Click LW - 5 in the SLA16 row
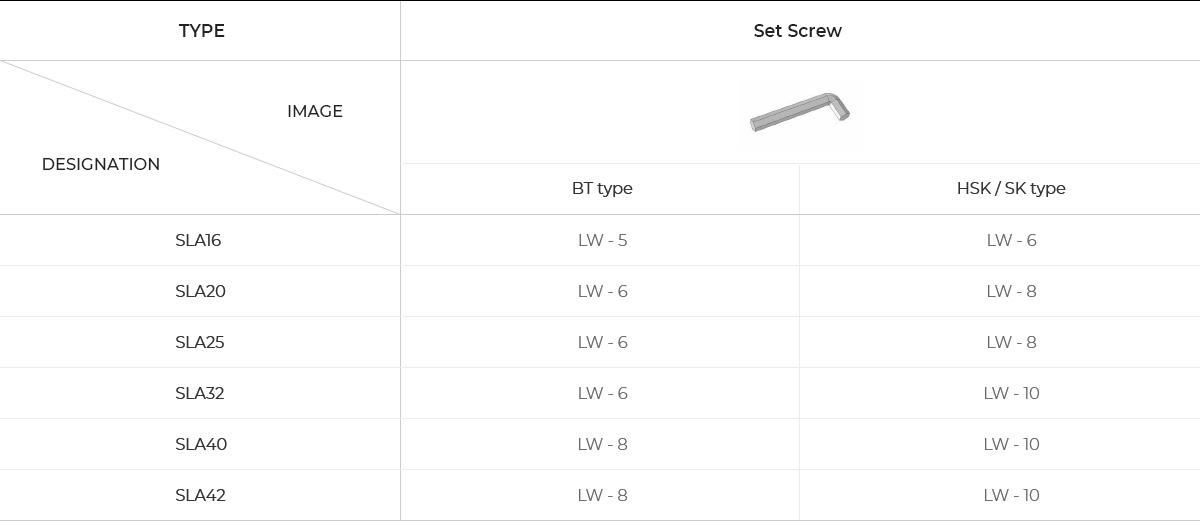 click(x=602, y=240)
